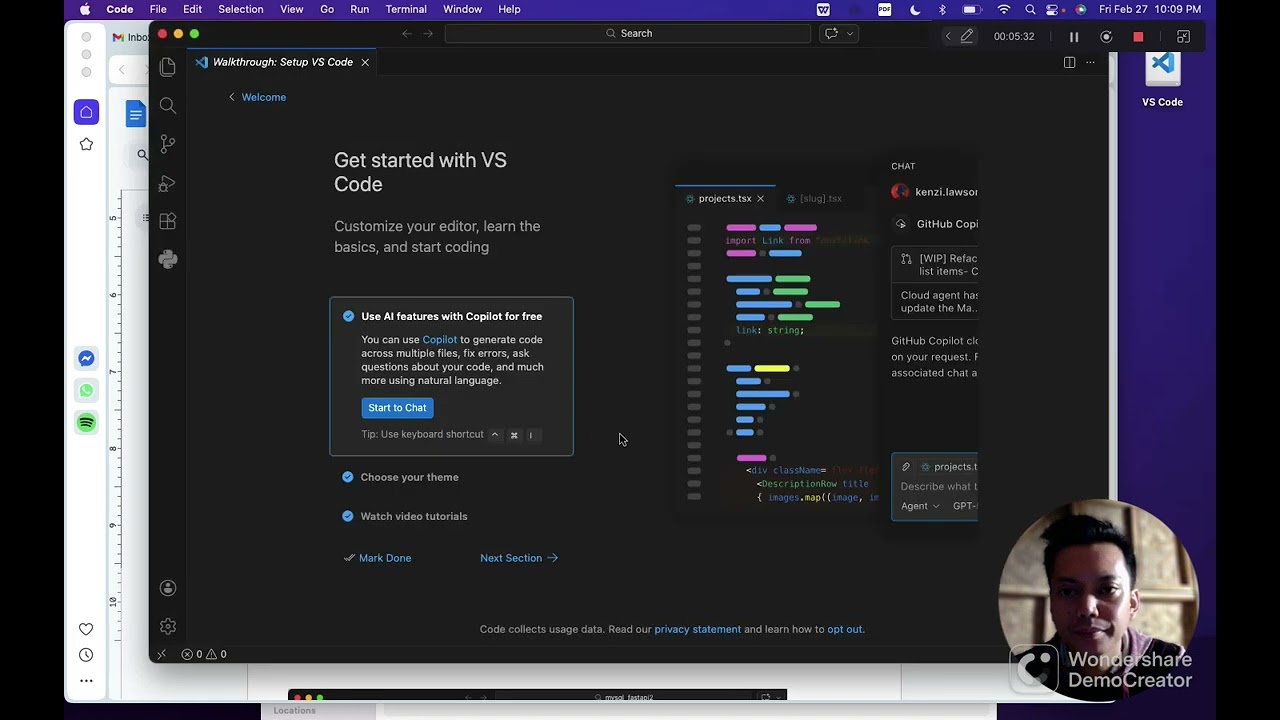The height and width of the screenshot is (720, 1280).
Task: Open the Agent mode dropdown in chat preview
Action: 920,506
